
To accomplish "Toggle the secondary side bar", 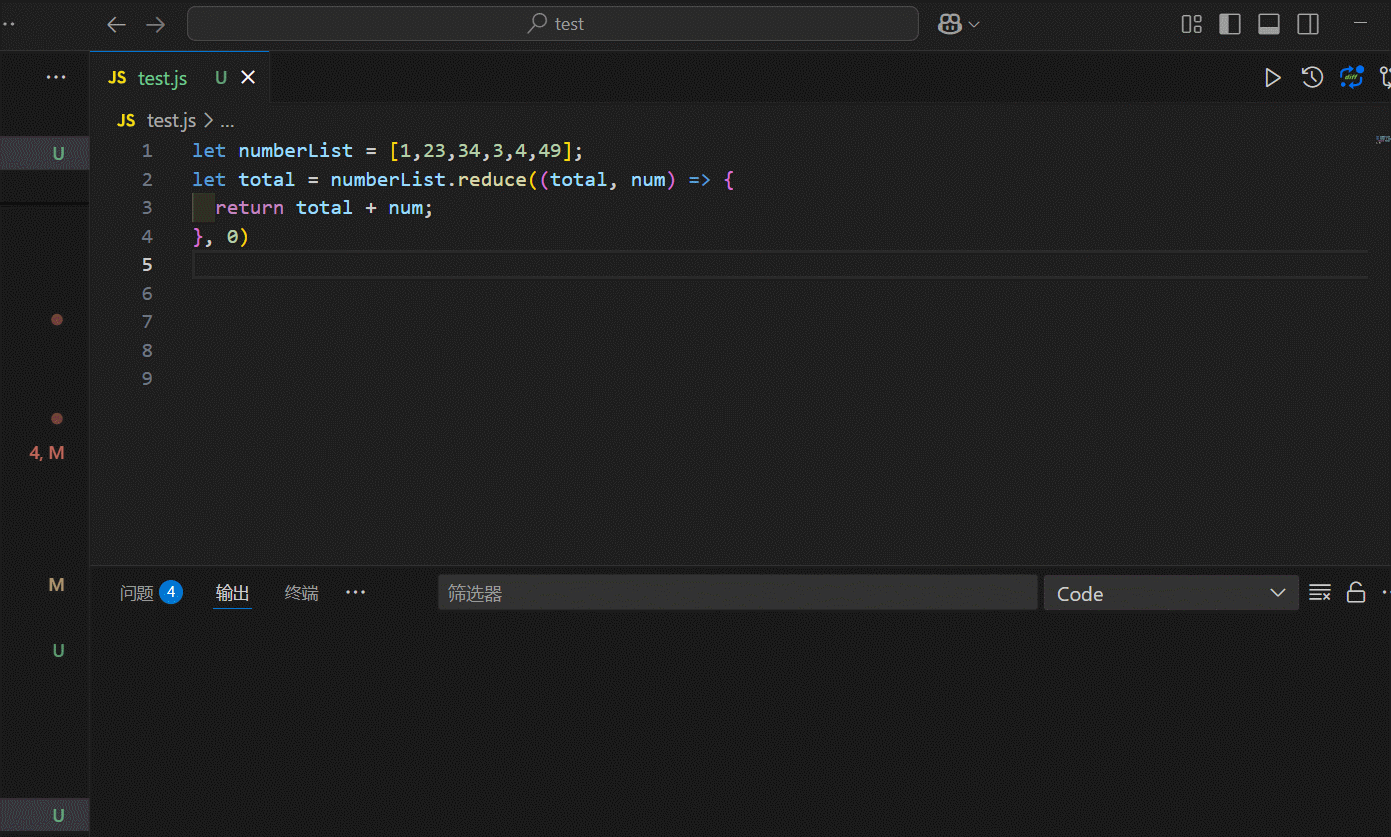I will click(x=1308, y=24).
